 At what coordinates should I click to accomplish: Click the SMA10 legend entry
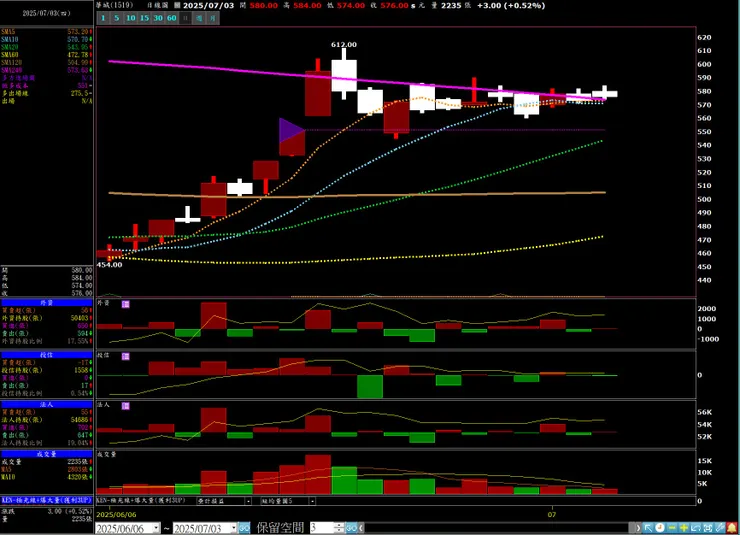click(46, 40)
